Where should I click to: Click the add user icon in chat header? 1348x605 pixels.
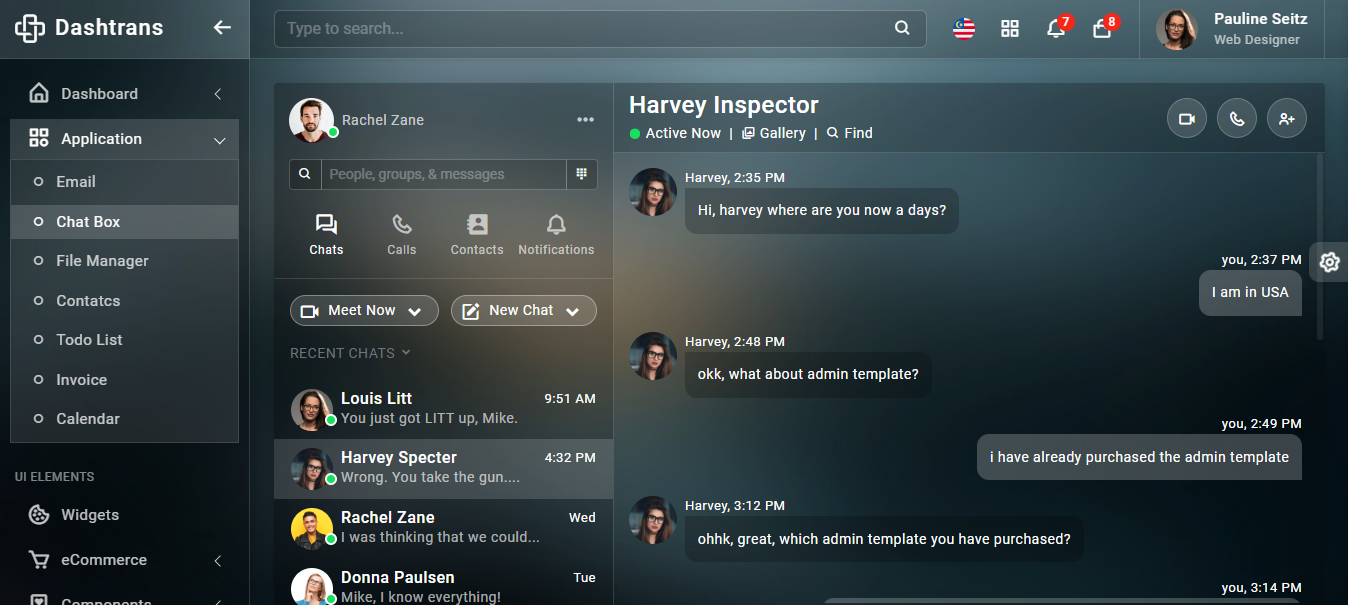(1286, 119)
